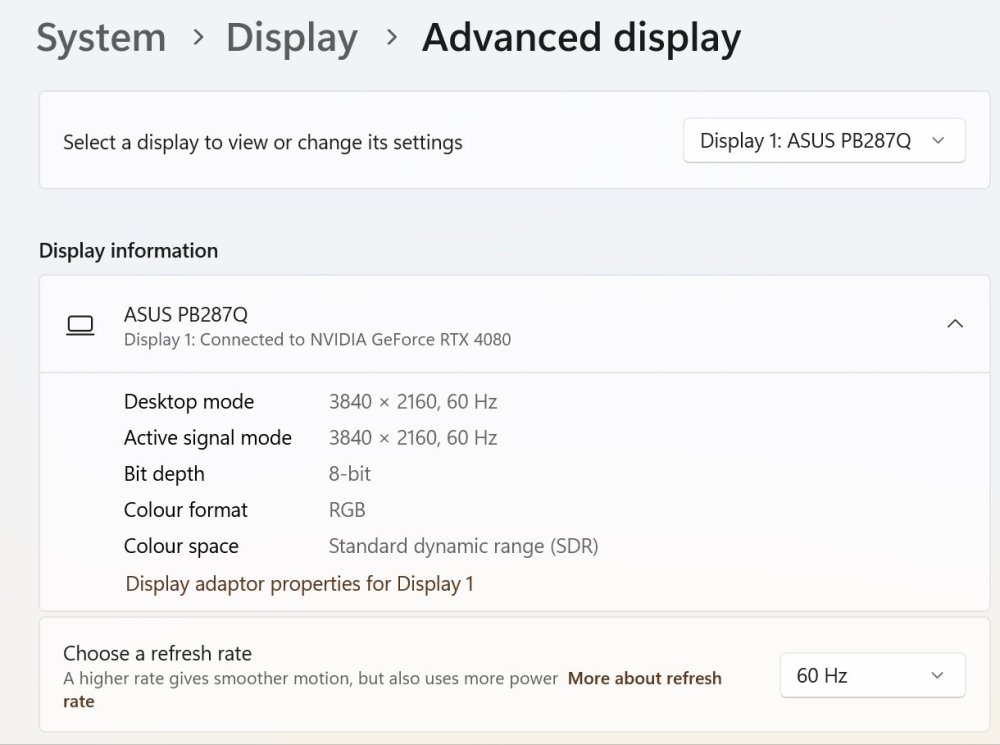Screen dimensions: 1000x745
Task: Open Display adaptor properties for Display 1
Action: [x=299, y=583]
